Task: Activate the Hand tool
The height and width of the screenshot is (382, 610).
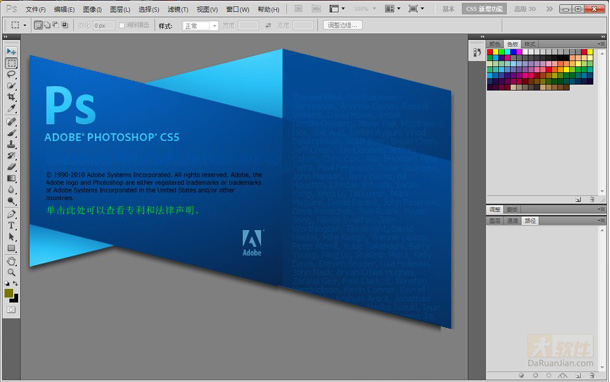Action: coord(11,261)
